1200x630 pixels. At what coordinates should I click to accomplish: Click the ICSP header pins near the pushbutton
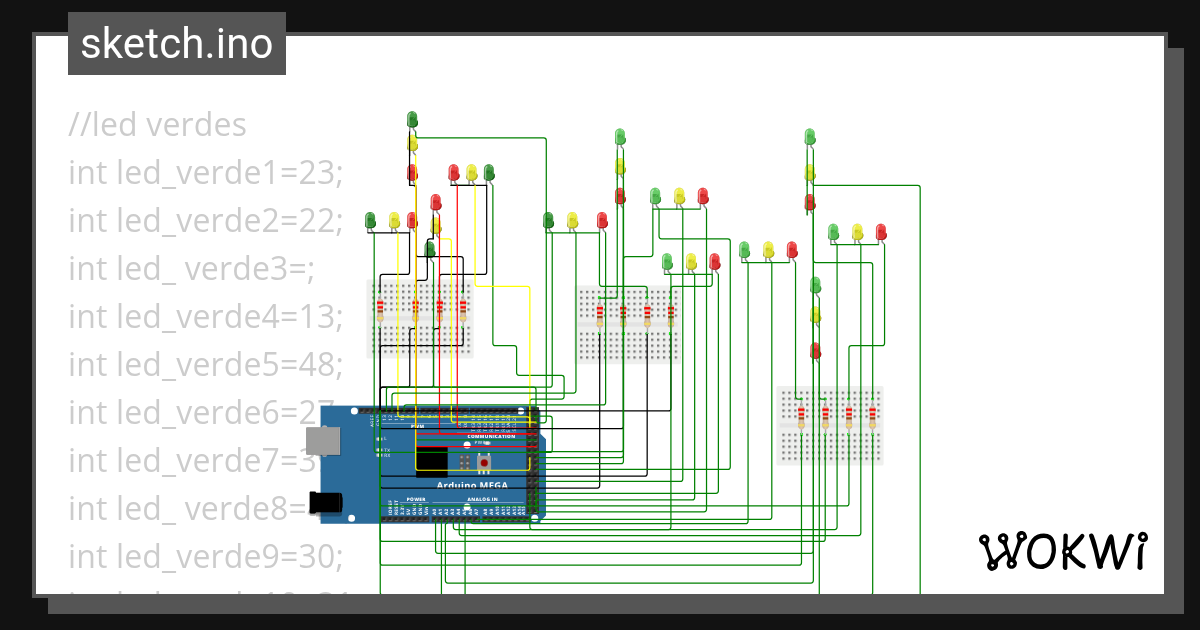point(463,461)
